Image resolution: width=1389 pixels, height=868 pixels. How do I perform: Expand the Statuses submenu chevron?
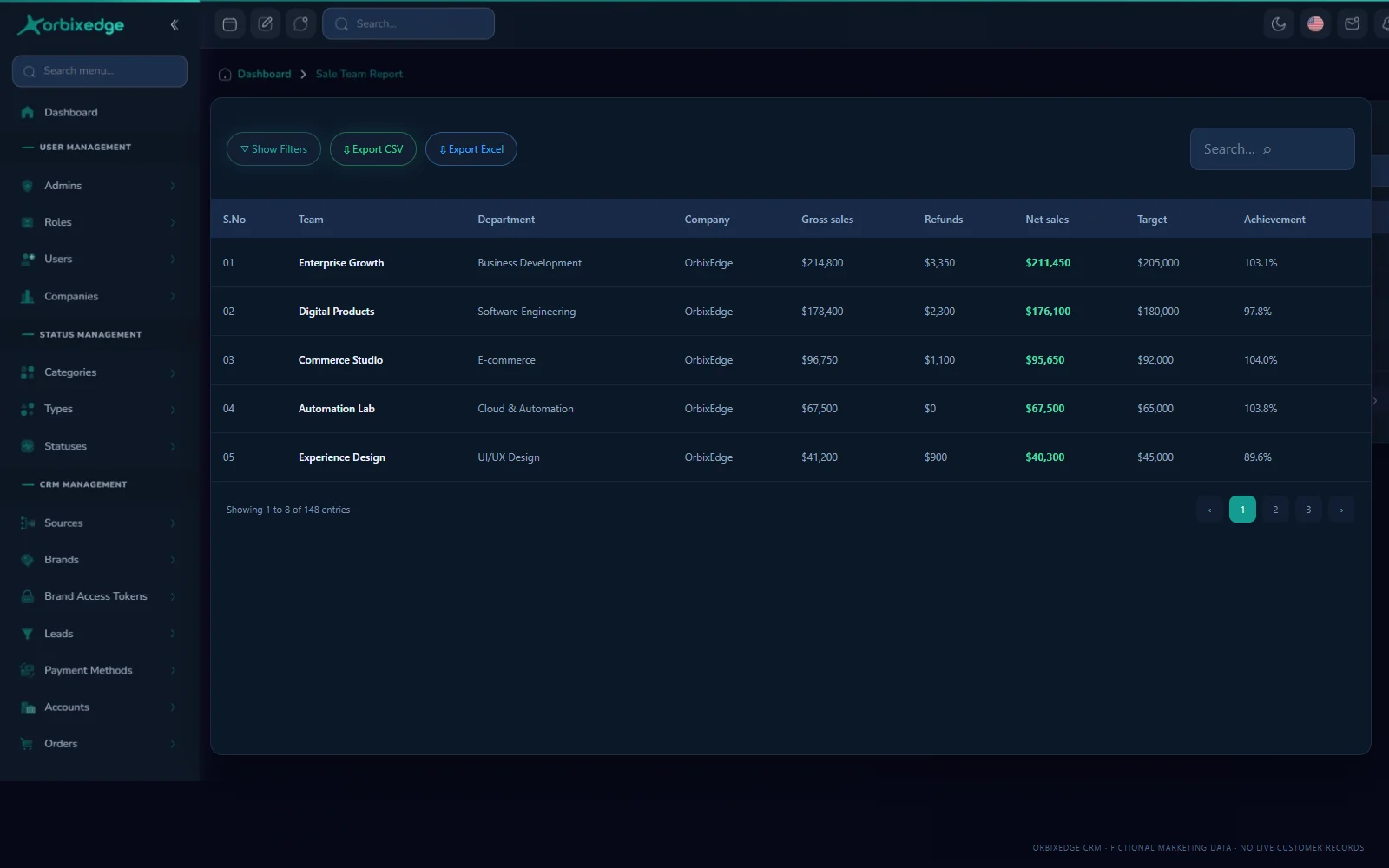point(173,446)
